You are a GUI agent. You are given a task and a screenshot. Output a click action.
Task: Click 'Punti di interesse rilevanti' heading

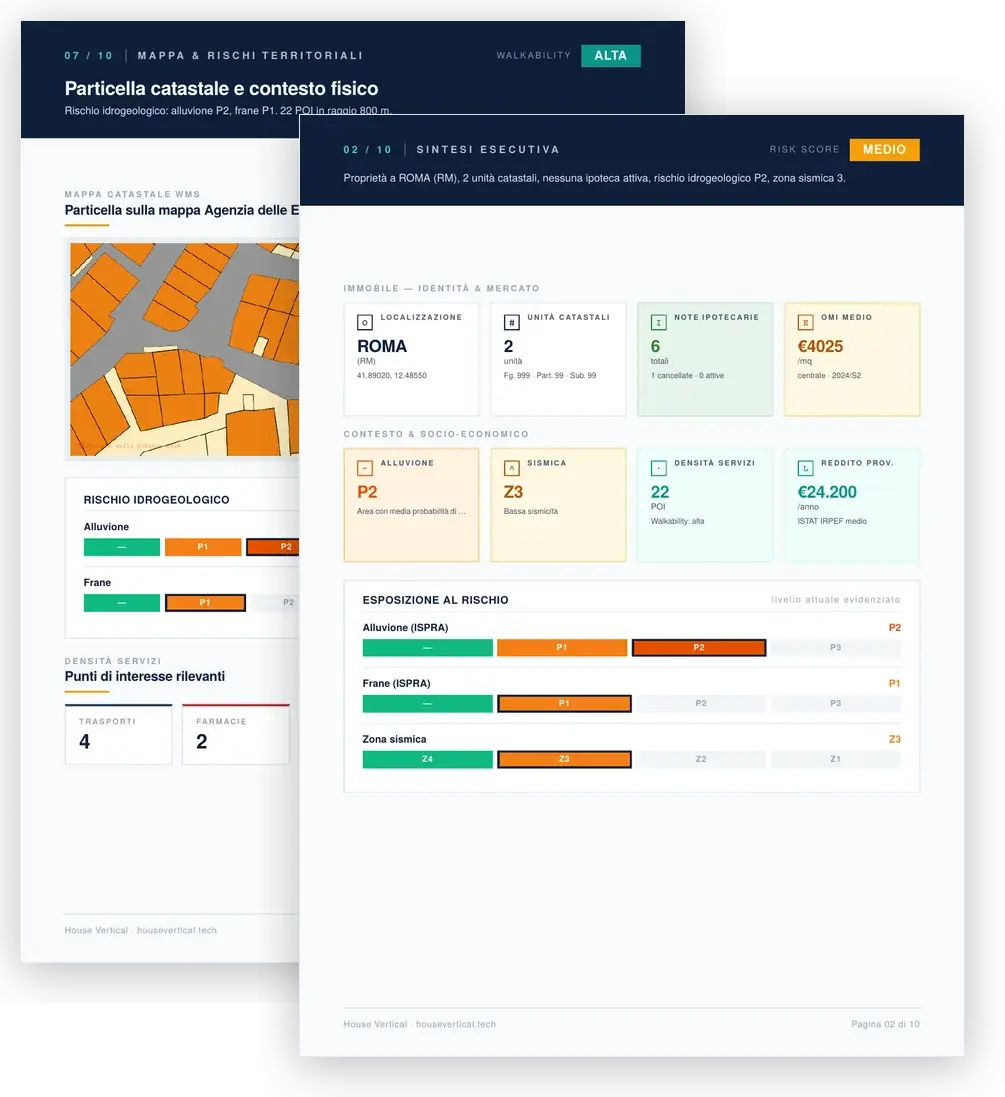pyautogui.click(x=145, y=677)
